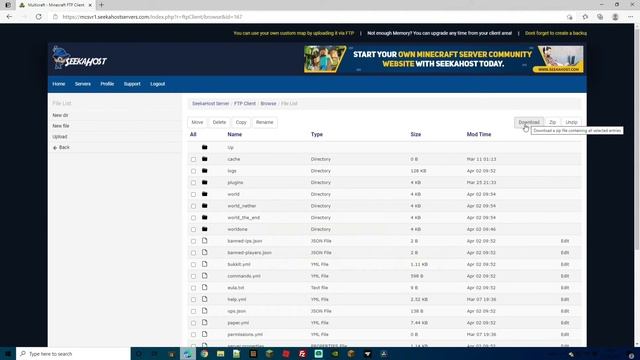640x360 pixels.
Task: Click the Zip button
Action: coord(553,122)
